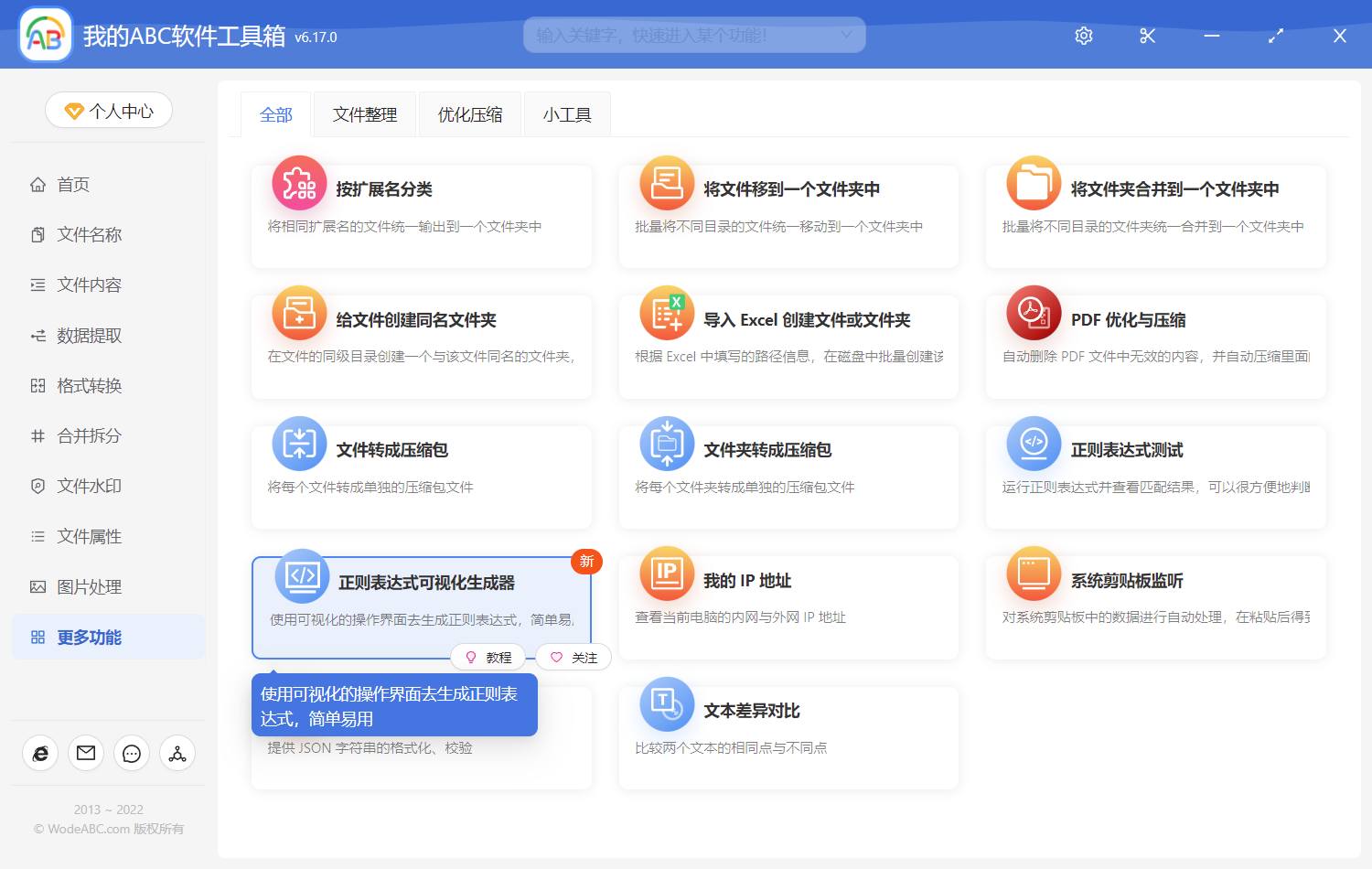Select the 优化压缩 tab

click(x=470, y=115)
